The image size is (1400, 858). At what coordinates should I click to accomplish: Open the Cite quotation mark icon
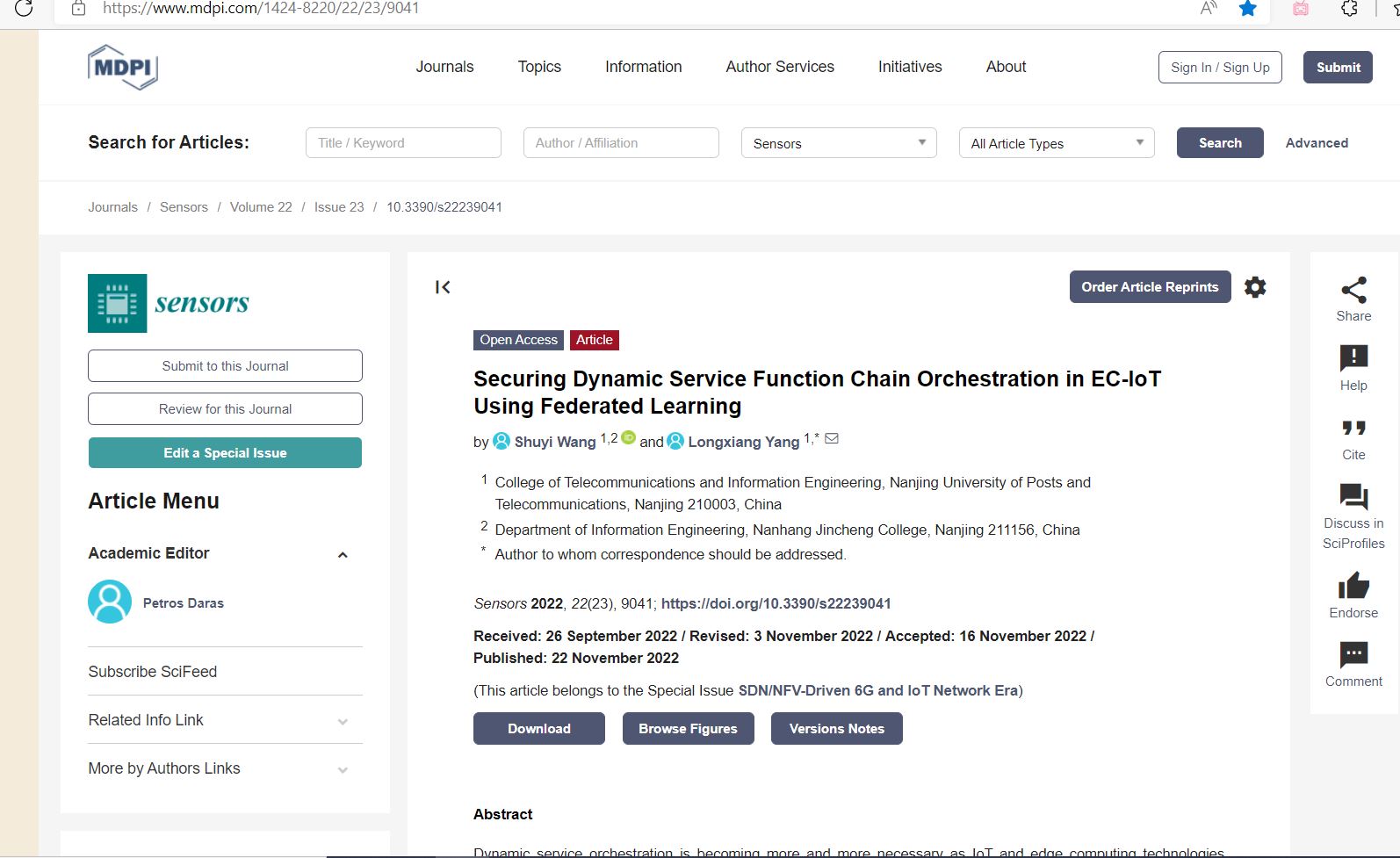coord(1353,429)
